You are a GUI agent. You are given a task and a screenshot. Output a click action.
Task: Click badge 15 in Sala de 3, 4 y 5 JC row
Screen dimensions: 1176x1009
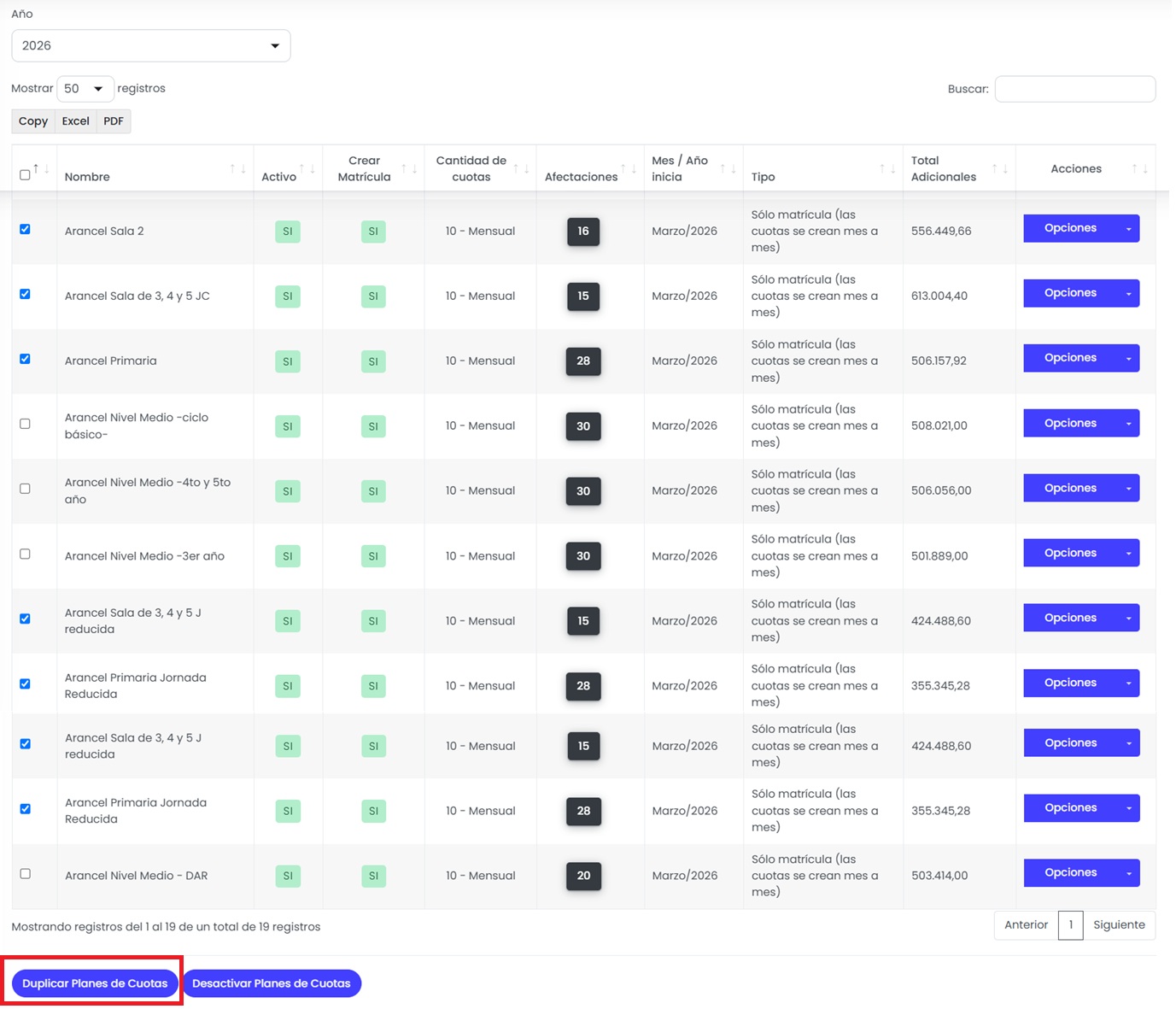(583, 296)
